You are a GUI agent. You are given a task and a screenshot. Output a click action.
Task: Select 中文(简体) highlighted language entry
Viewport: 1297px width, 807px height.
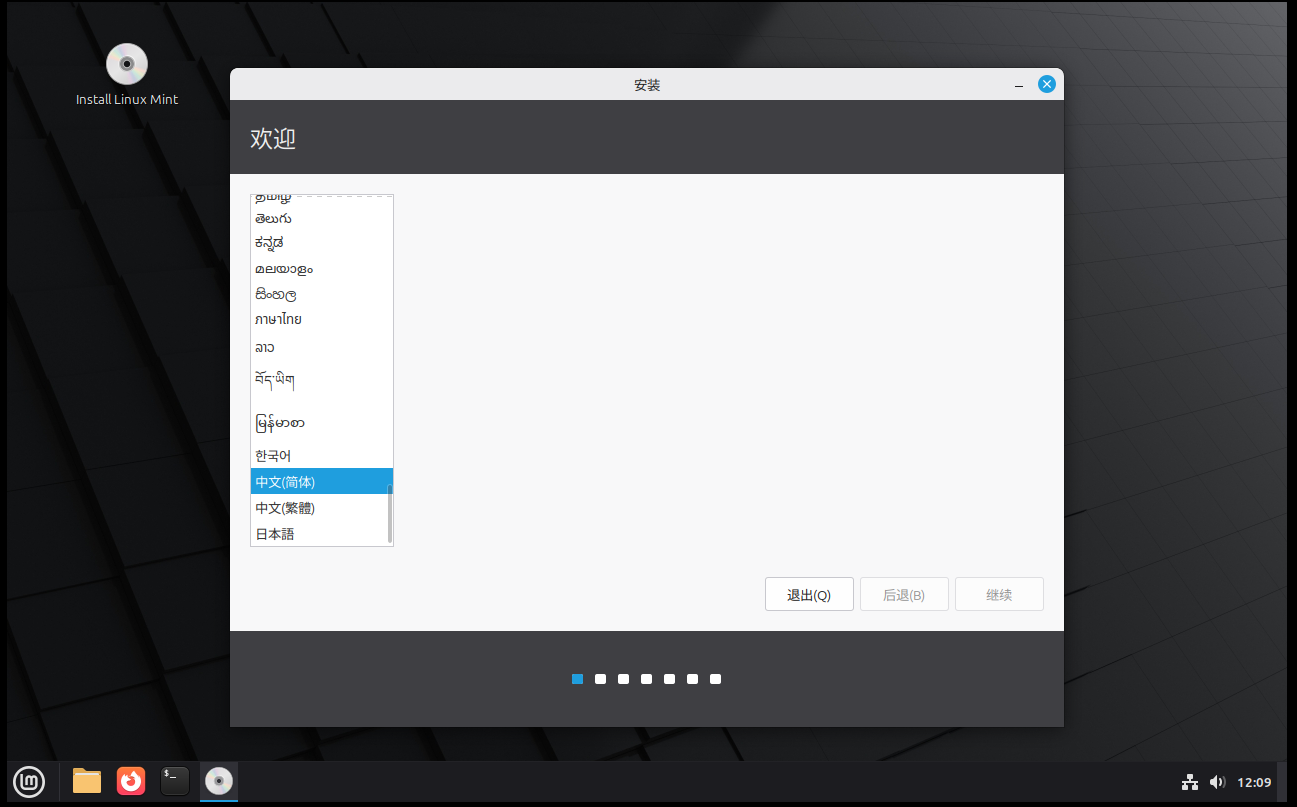pos(285,482)
